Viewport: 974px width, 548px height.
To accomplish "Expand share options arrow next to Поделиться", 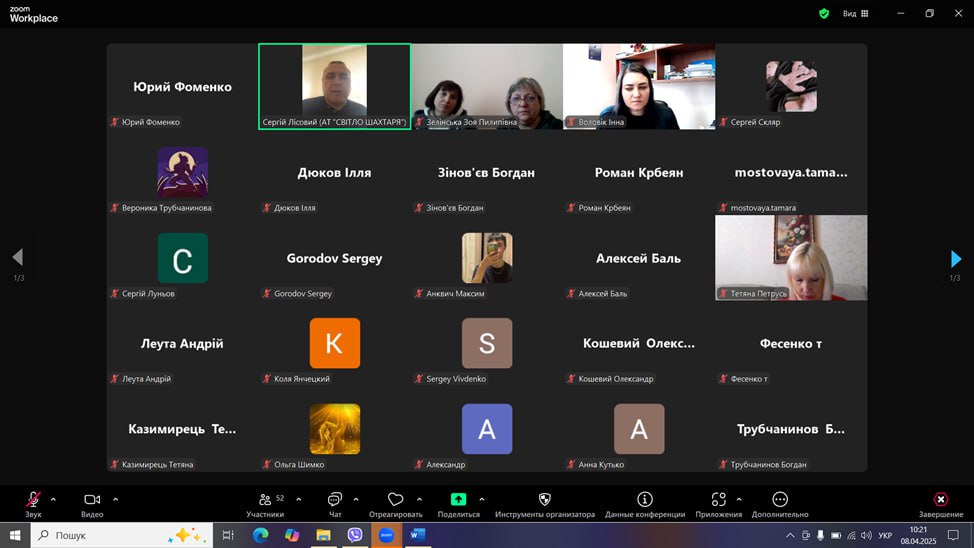I will [x=481, y=499].
